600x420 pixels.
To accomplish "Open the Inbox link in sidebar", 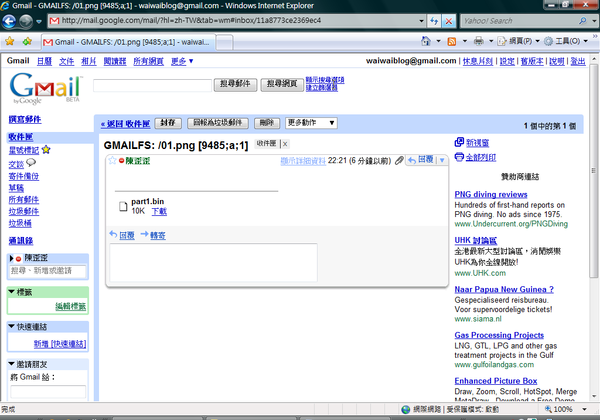I will click(21, 137).
